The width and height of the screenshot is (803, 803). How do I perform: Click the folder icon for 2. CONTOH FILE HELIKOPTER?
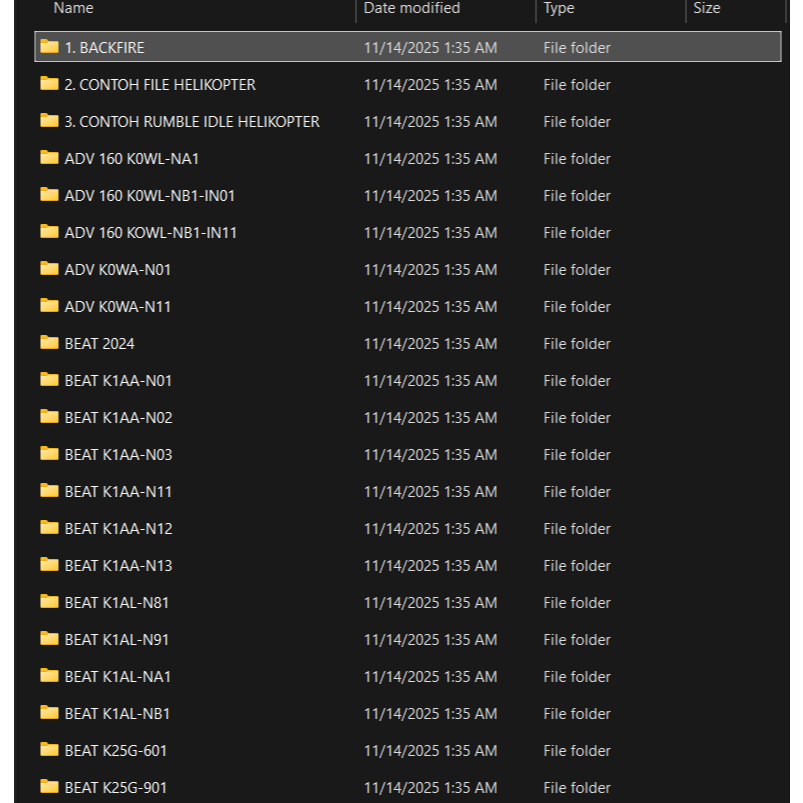48,84
